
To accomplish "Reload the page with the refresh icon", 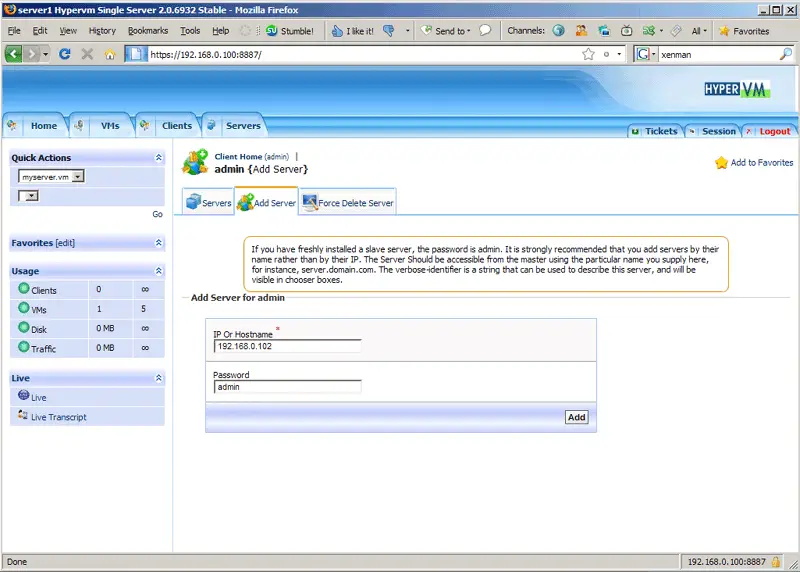I will pos(64,54).
